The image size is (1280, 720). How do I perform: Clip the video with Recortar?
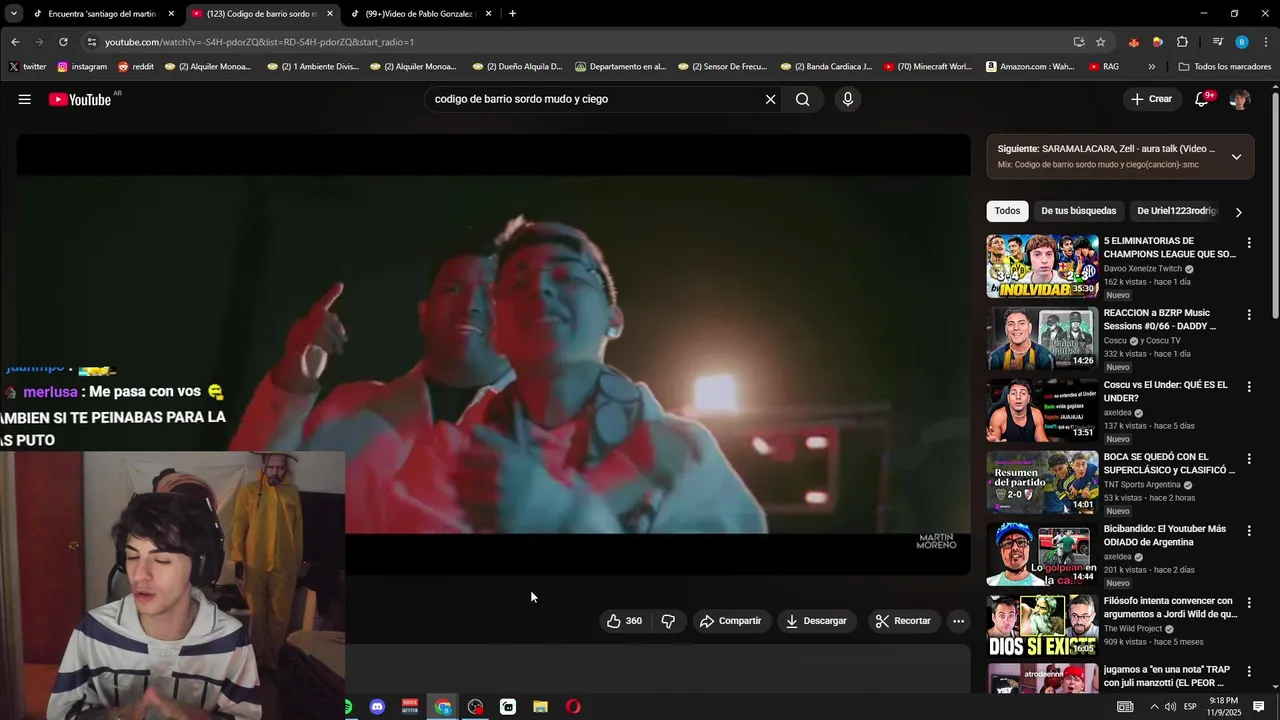coord(903,621)
